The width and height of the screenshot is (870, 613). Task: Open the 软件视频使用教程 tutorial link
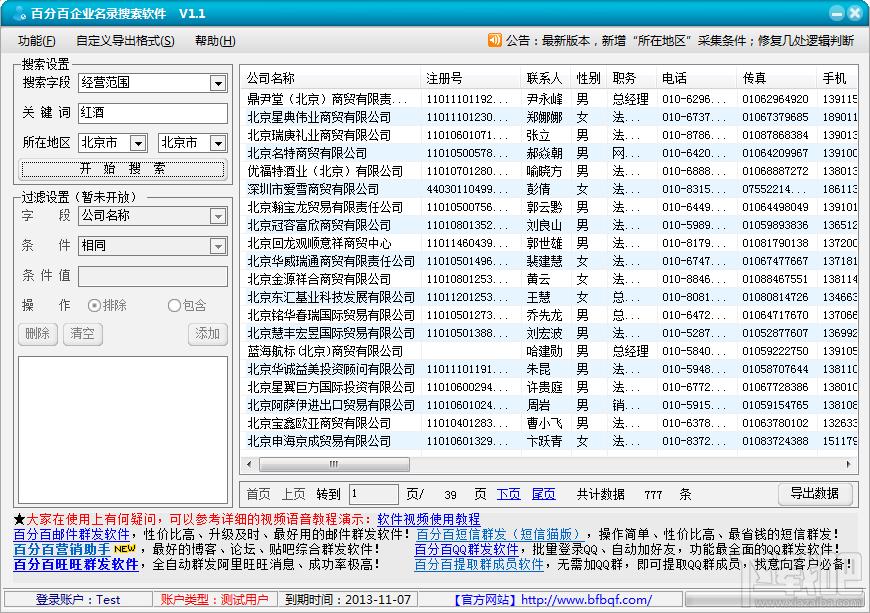tap(428, 520)
